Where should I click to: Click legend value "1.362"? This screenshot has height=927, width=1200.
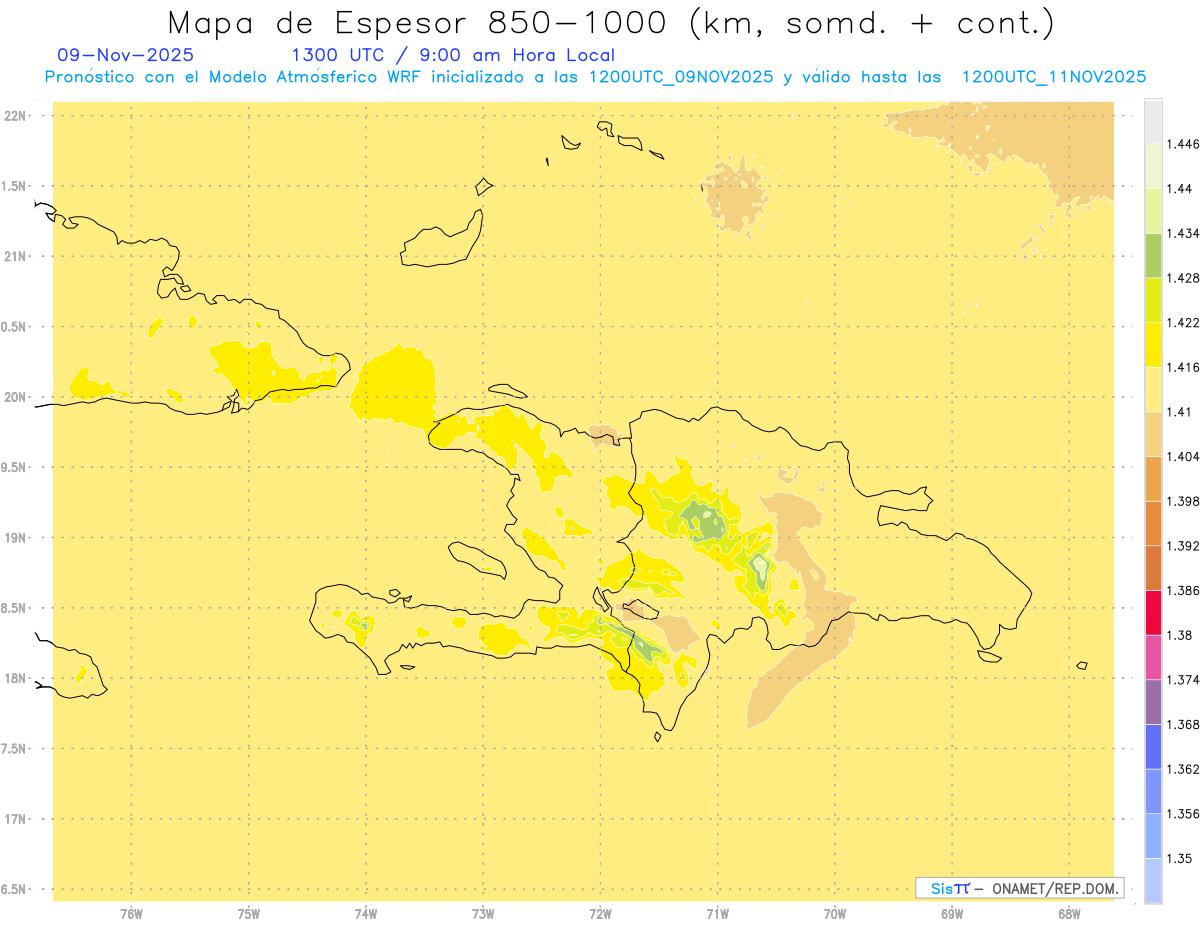[x=1185, y=769]
